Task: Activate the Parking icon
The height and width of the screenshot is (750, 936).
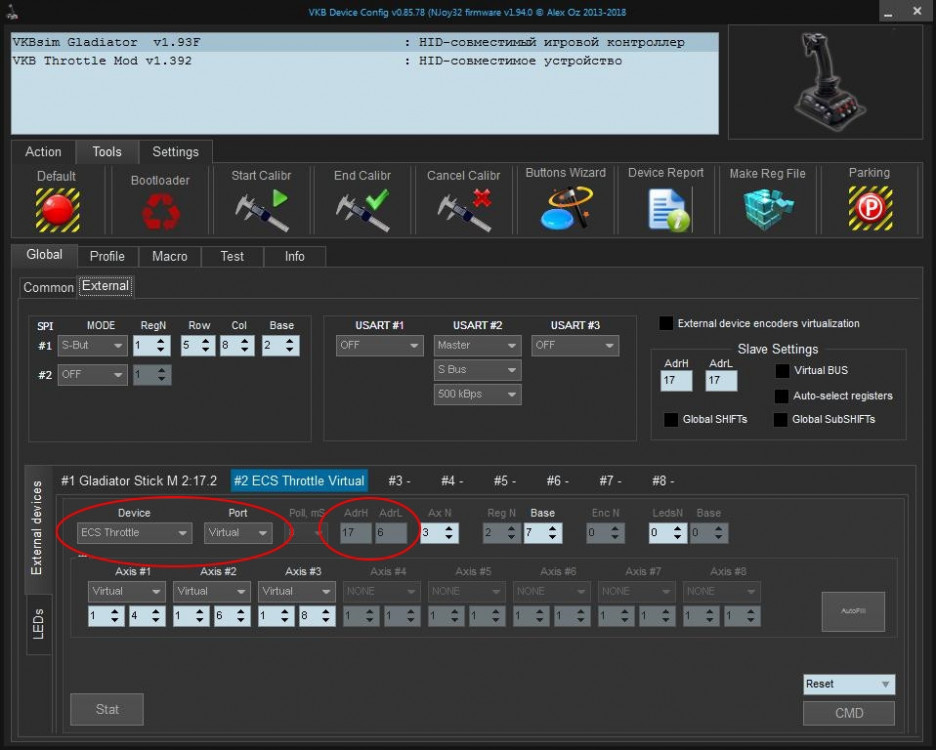Action: pyautogui.click(x=869, y=209)
